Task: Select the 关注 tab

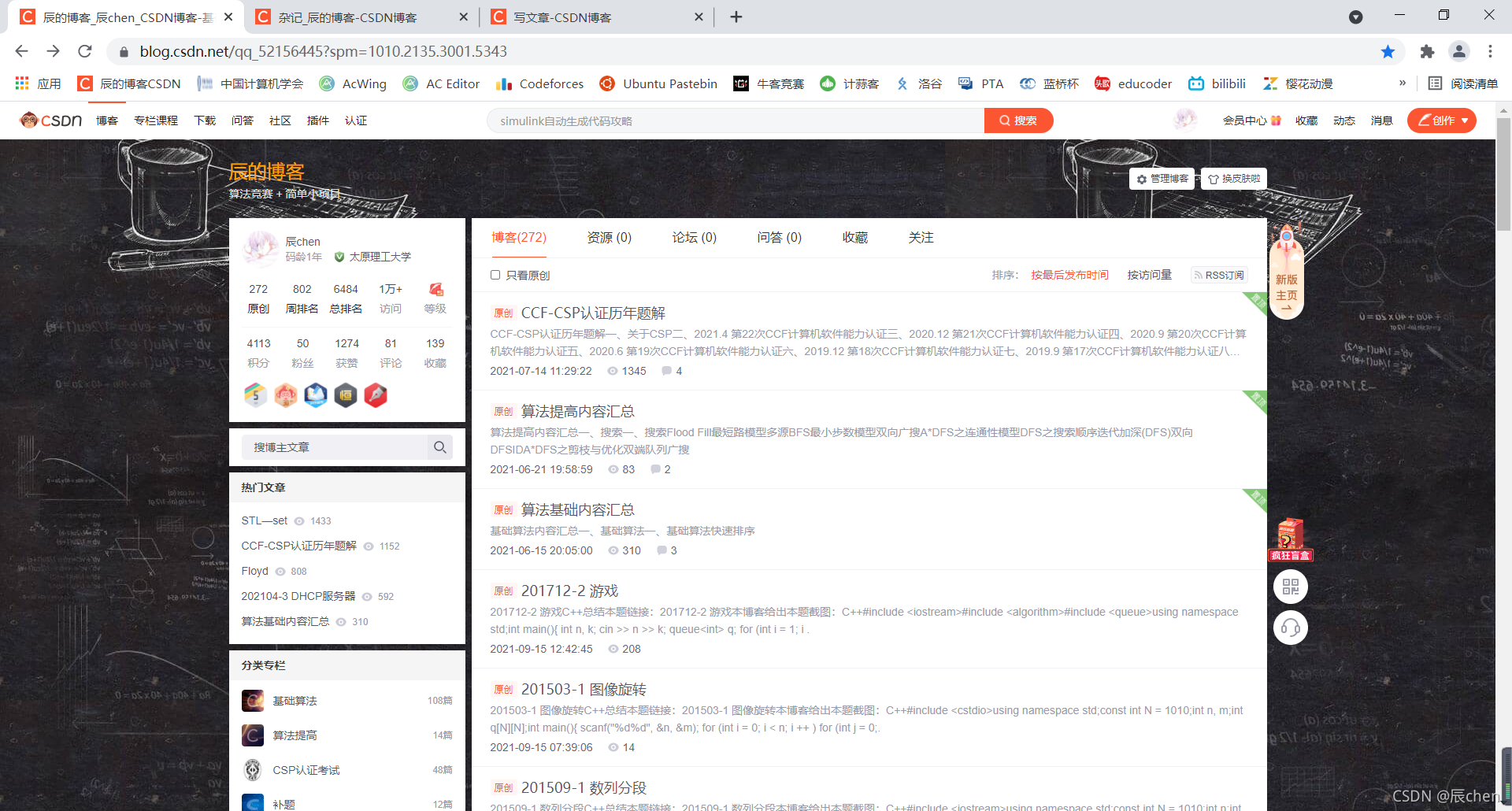Action: click(921, 237)
